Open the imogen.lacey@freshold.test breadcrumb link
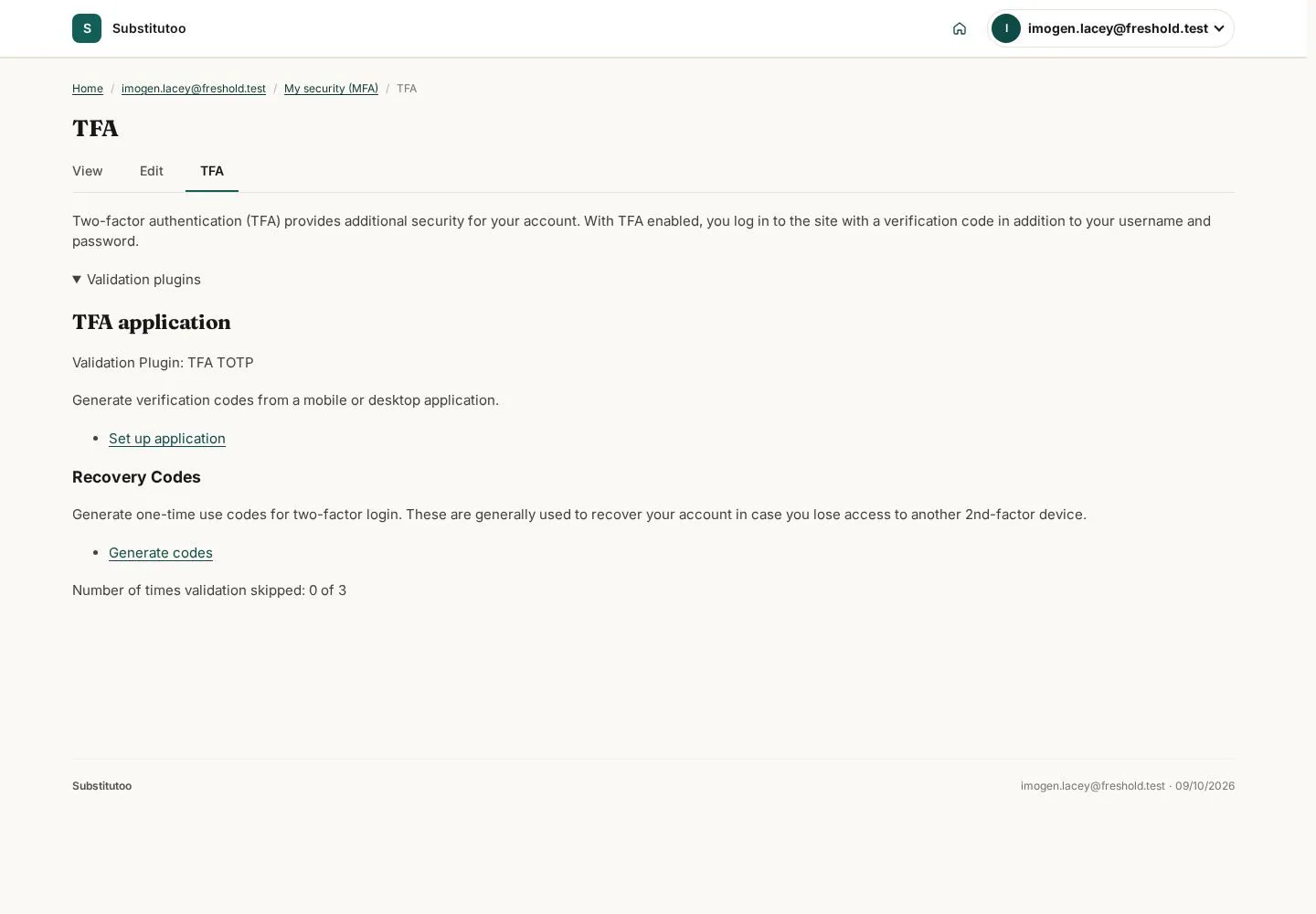Viewport: 1316px width, 914px height. (x=194, y=89)
